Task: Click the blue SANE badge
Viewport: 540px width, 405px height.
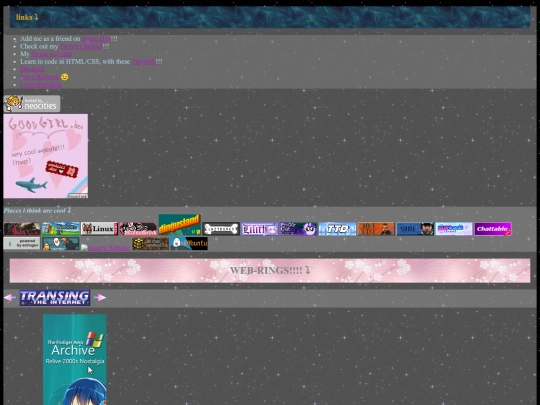Action: pos(415,229)
